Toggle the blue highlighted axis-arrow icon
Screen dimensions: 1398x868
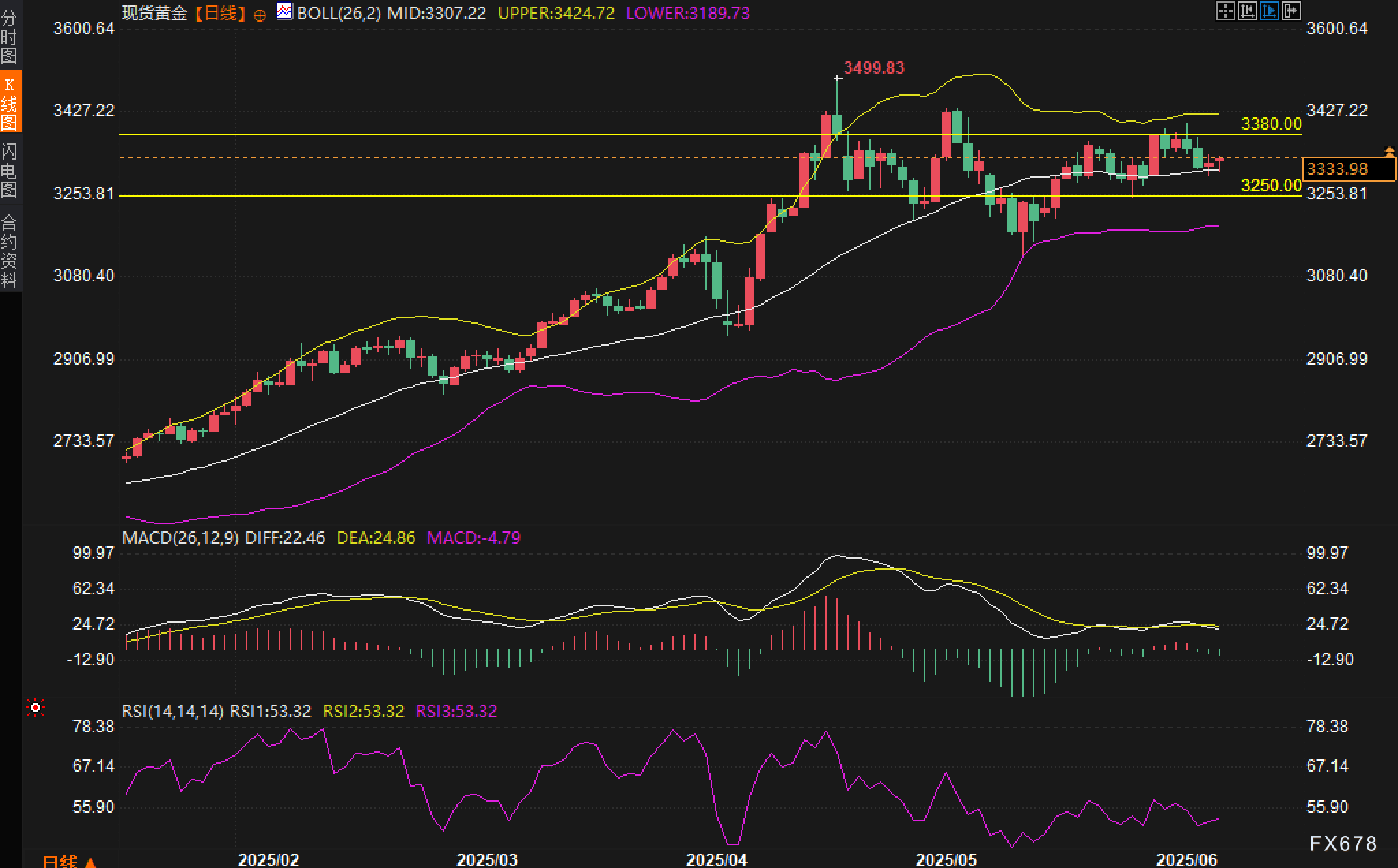point(1270,11)
